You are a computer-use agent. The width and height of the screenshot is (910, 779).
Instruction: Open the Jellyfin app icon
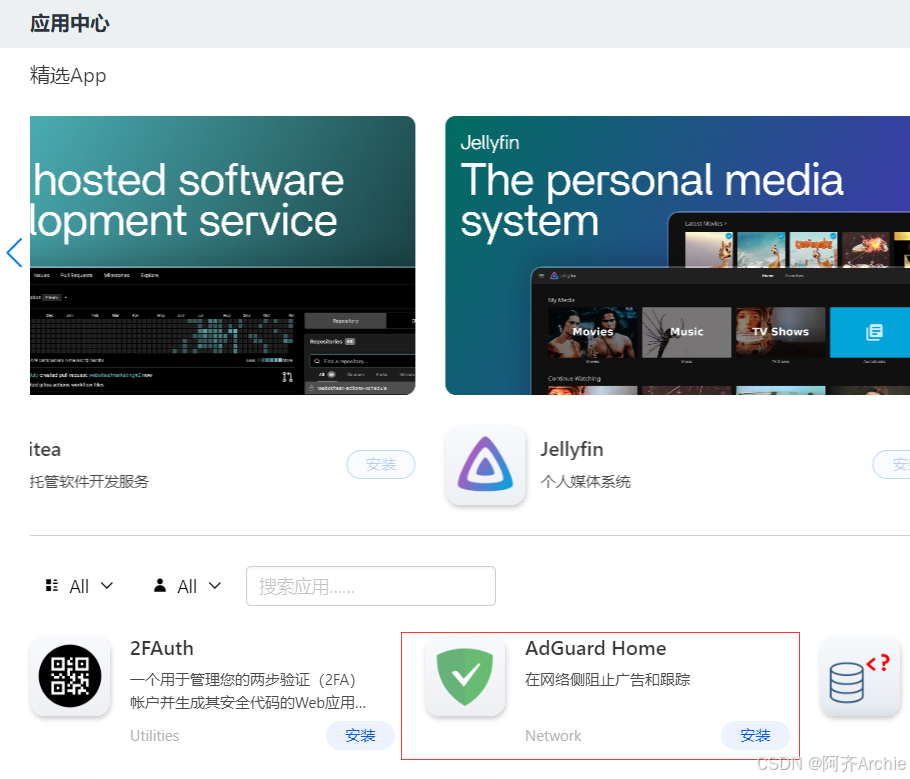(x=485, y=464)
